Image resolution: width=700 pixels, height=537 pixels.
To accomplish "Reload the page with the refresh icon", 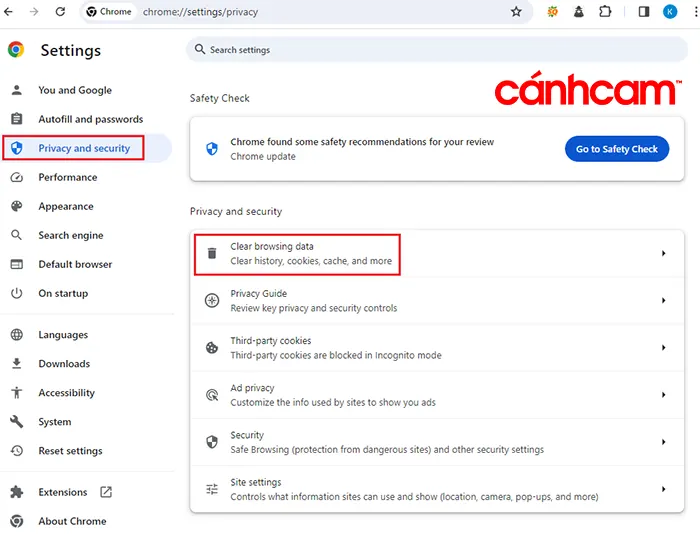I will pos(60,12).
